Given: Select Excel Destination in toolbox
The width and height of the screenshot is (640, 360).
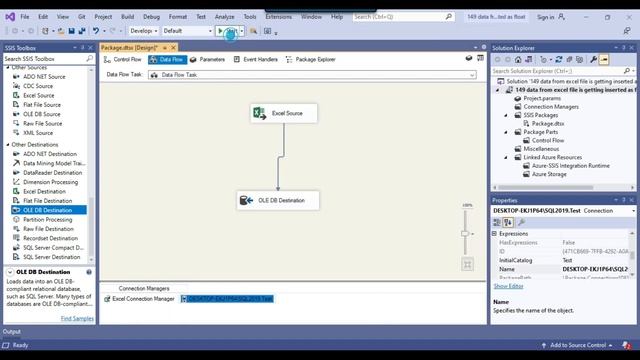Looking at the screenshot, I should coord(44,191).
